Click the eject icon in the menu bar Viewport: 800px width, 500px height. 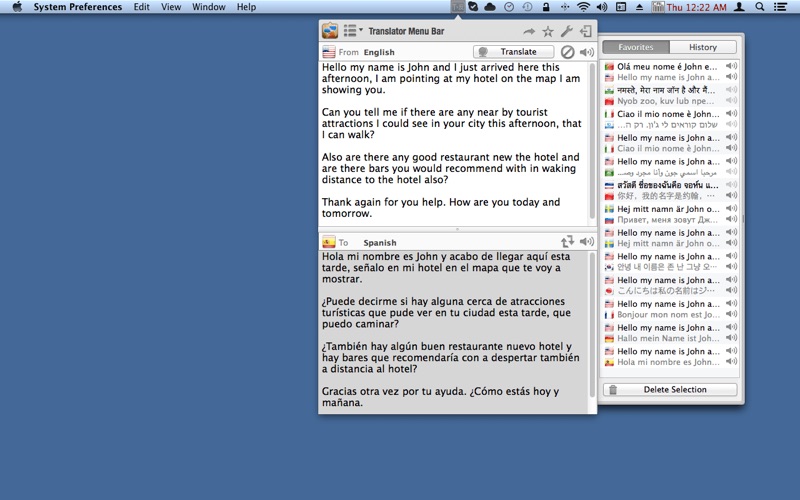tap(639, 7)
